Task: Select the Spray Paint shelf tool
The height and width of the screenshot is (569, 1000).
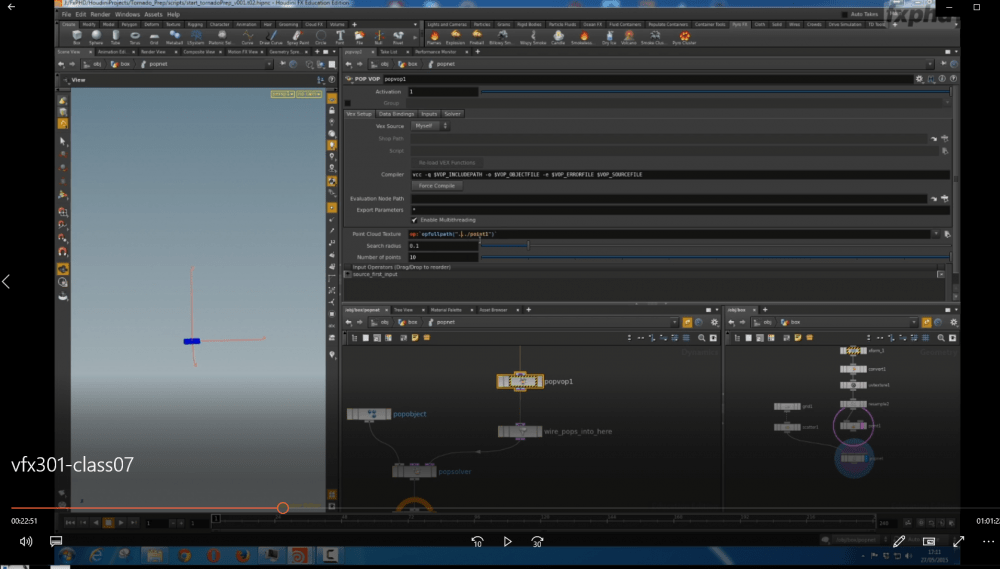Action: [297, 37]
